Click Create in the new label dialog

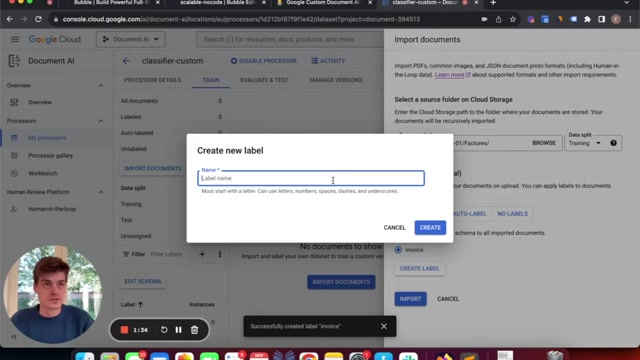pyautogui.click(x=430, y=228)
